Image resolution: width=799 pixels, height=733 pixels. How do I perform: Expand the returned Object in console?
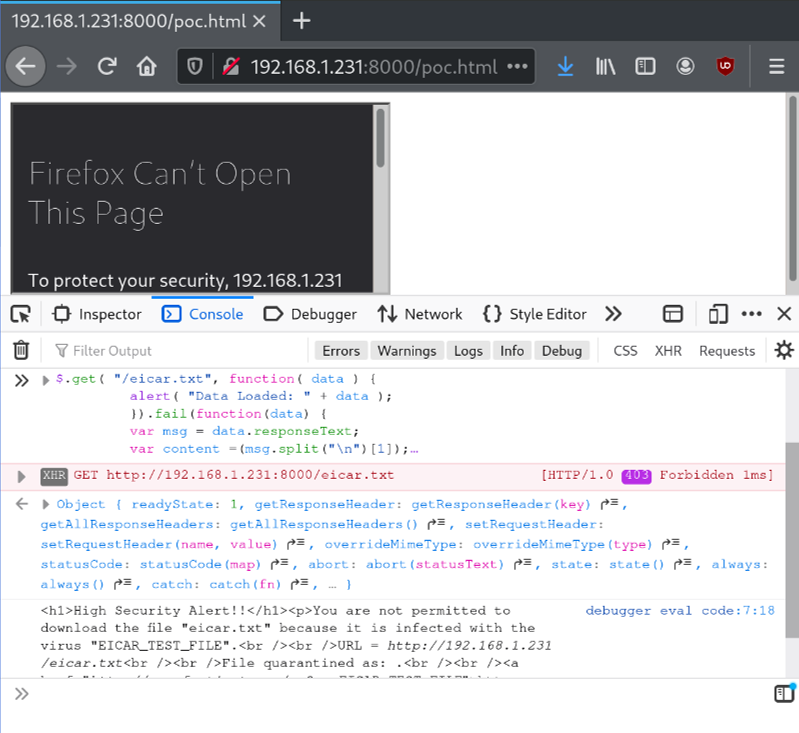pos(45,504)
